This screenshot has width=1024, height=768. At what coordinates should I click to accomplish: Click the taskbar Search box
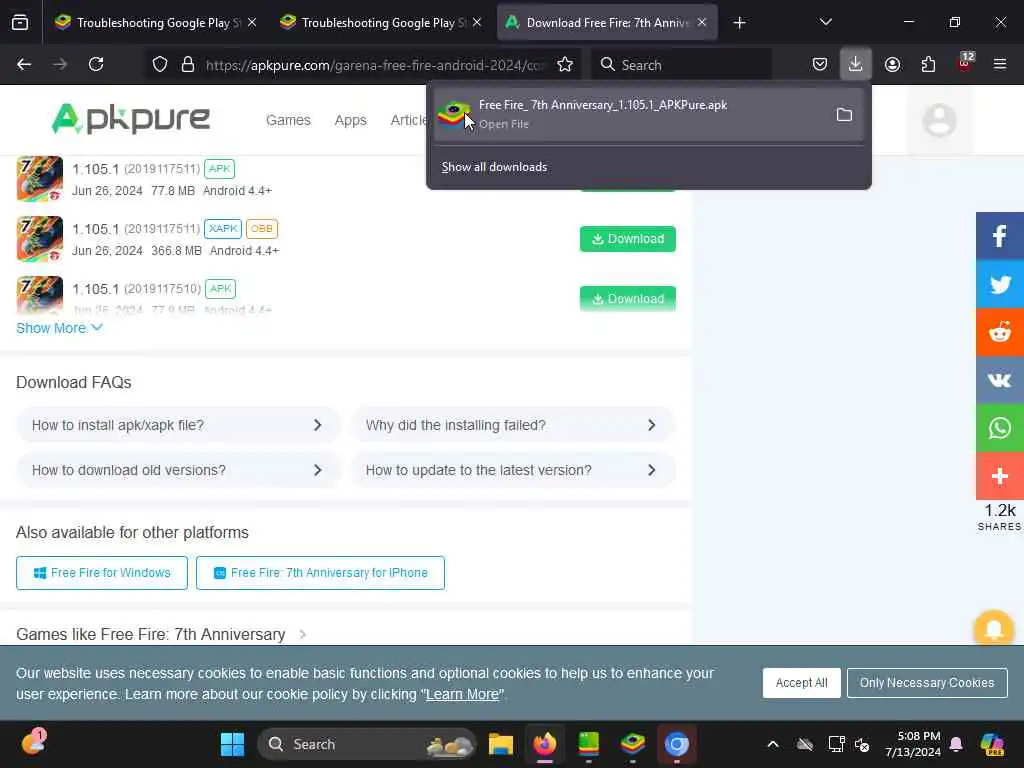(x=367, y=744)
